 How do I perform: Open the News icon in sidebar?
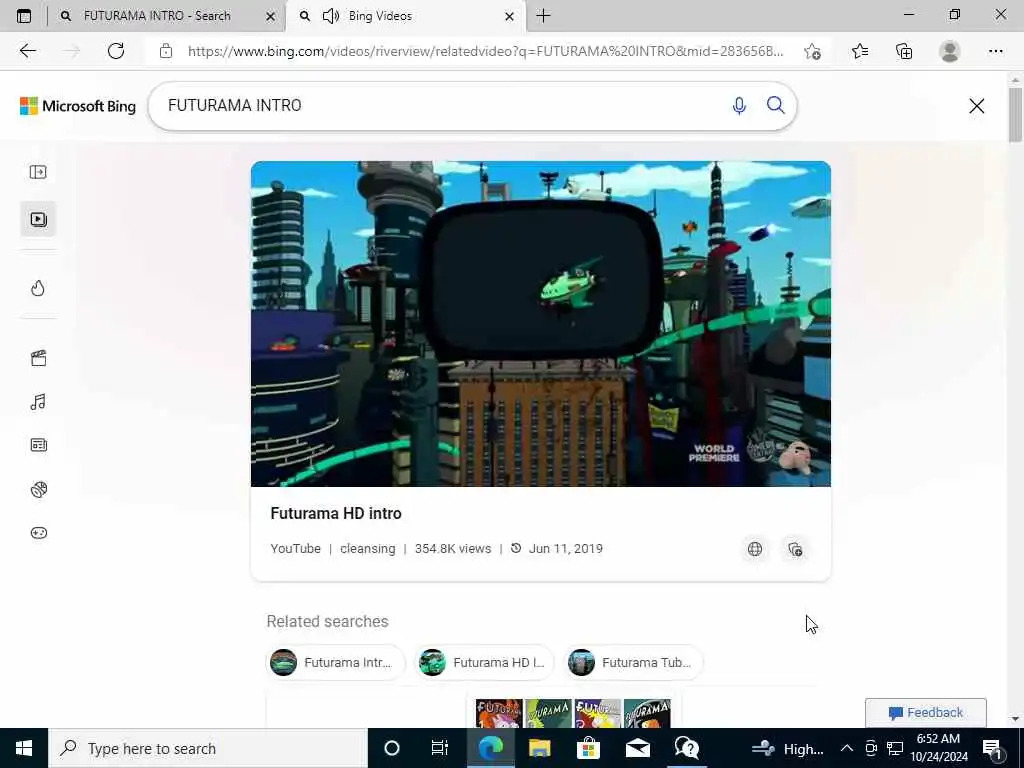tap(39, 445)
